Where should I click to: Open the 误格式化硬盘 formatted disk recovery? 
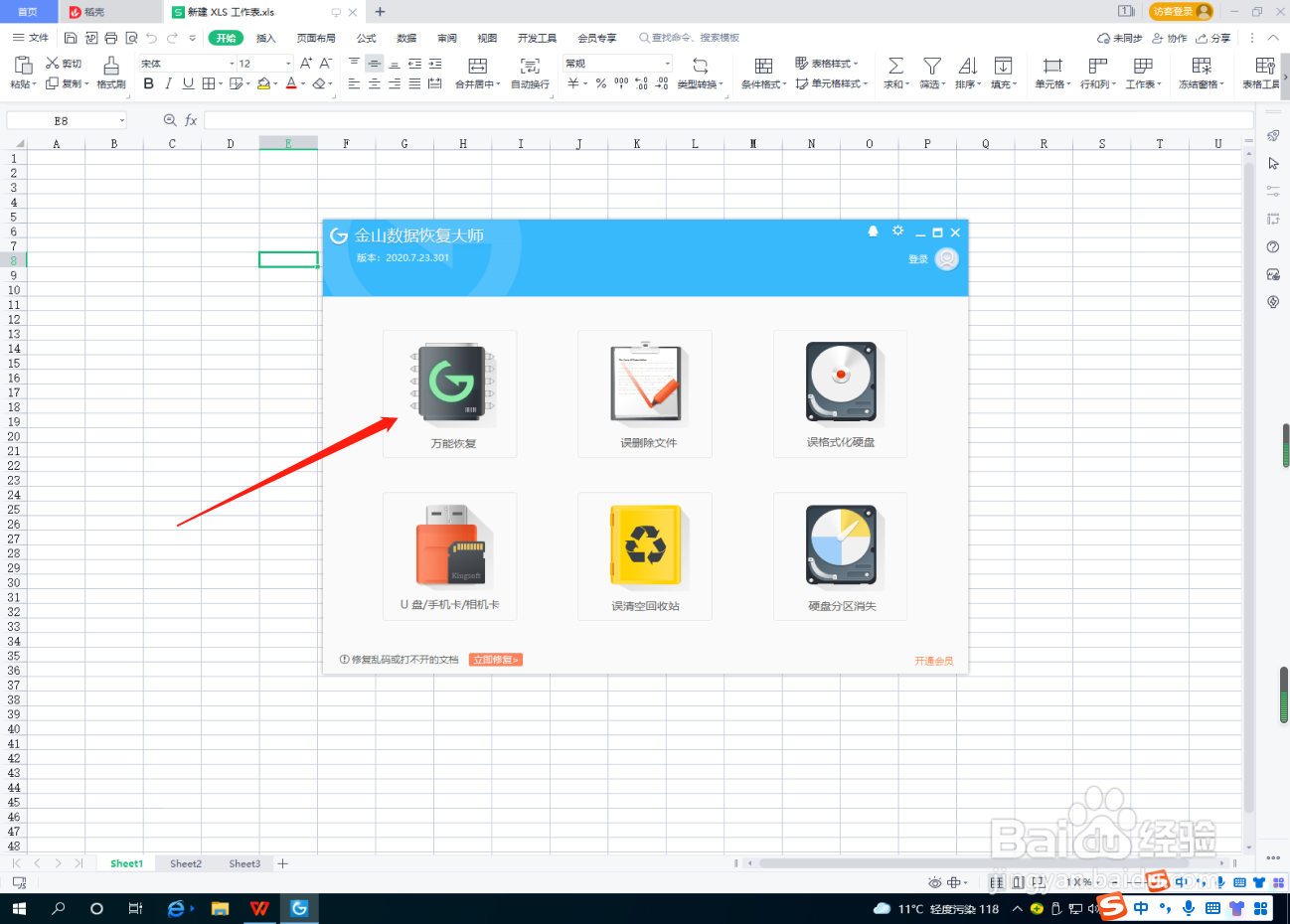841,393
